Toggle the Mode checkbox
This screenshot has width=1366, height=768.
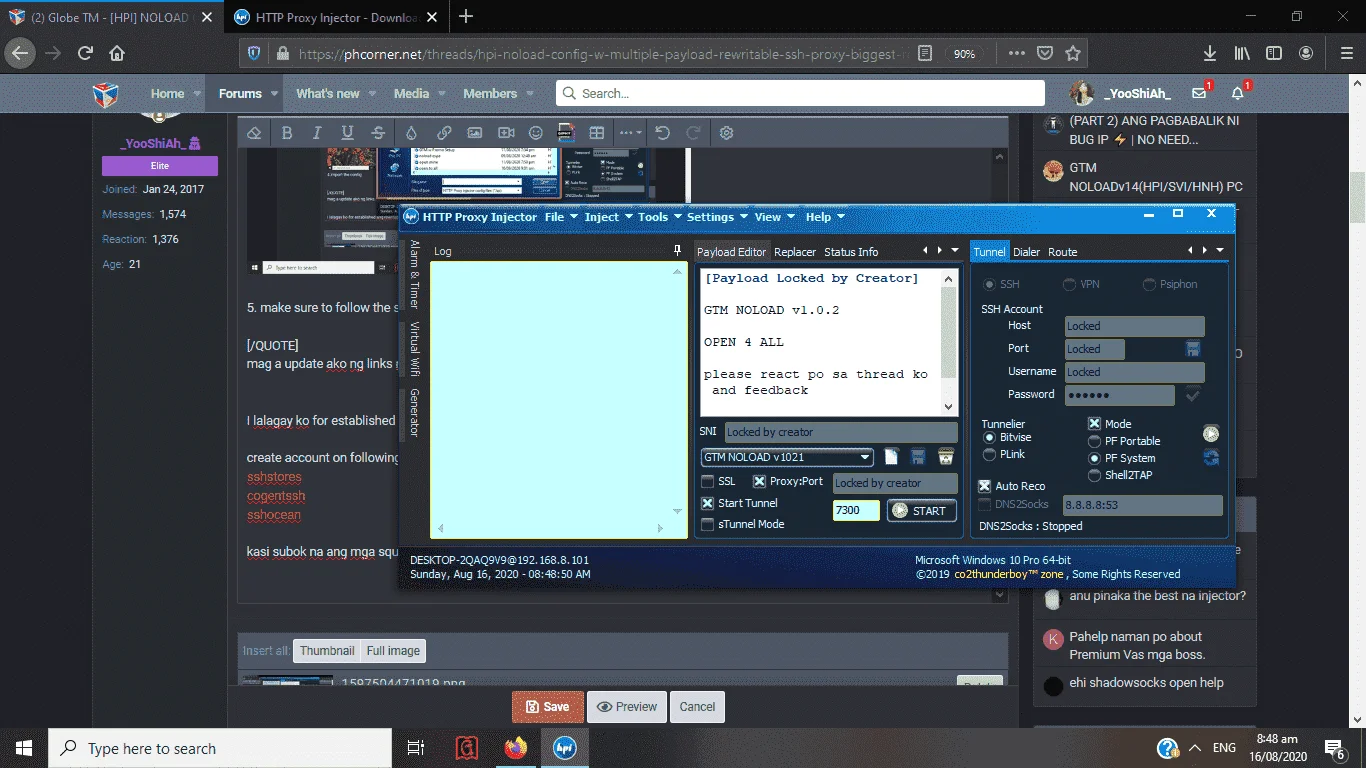pyautogui.click(x=1094, y=424)
